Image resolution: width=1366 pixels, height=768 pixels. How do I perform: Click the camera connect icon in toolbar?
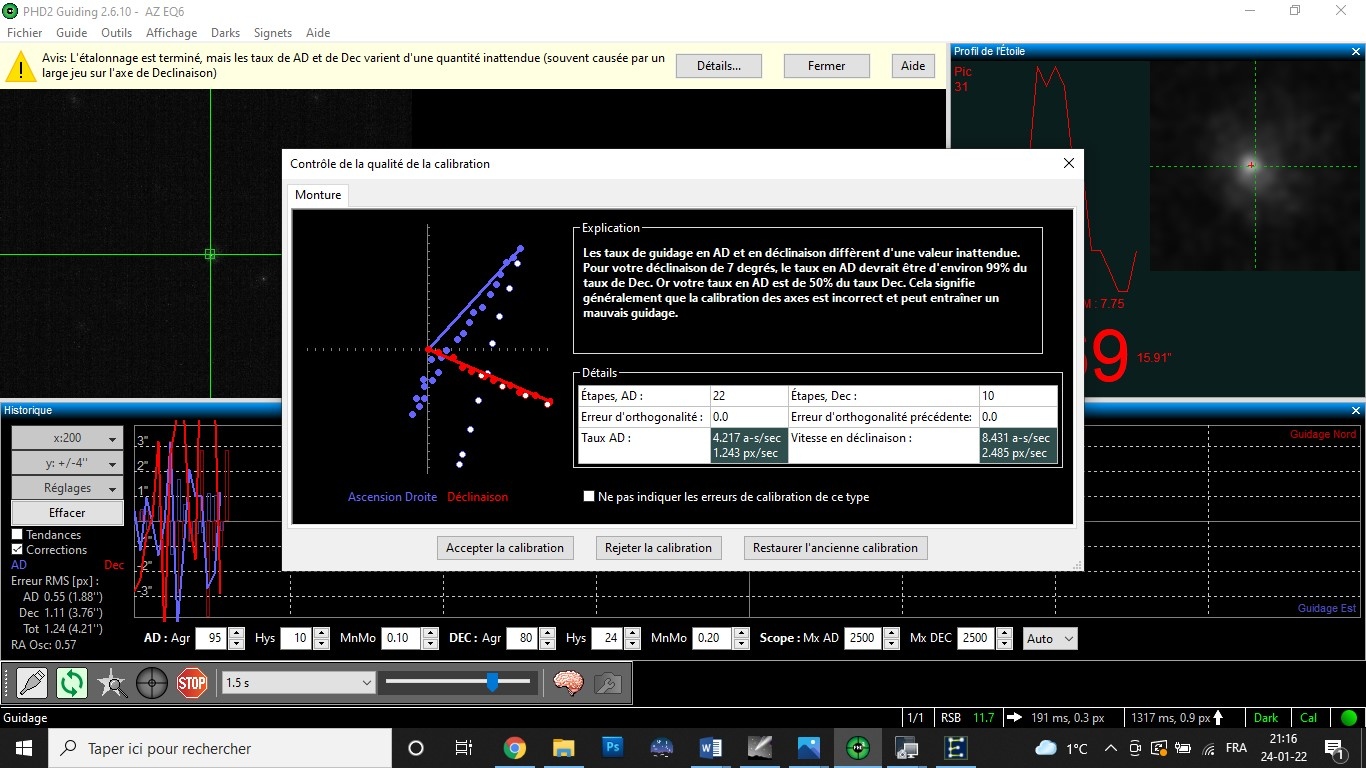pyautogui.click(x=32, y=683)
